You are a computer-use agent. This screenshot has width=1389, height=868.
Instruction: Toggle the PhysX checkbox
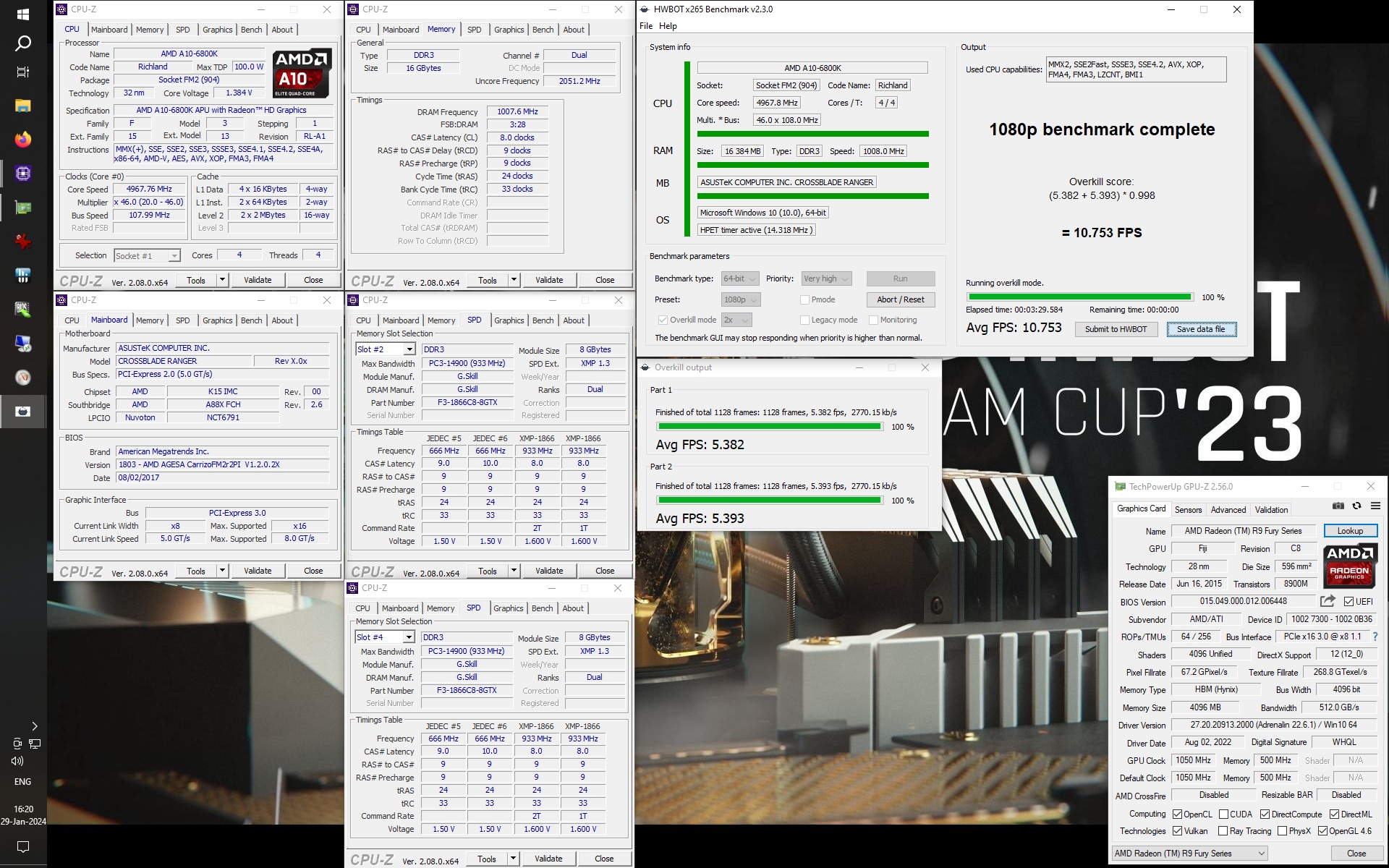1283,831
